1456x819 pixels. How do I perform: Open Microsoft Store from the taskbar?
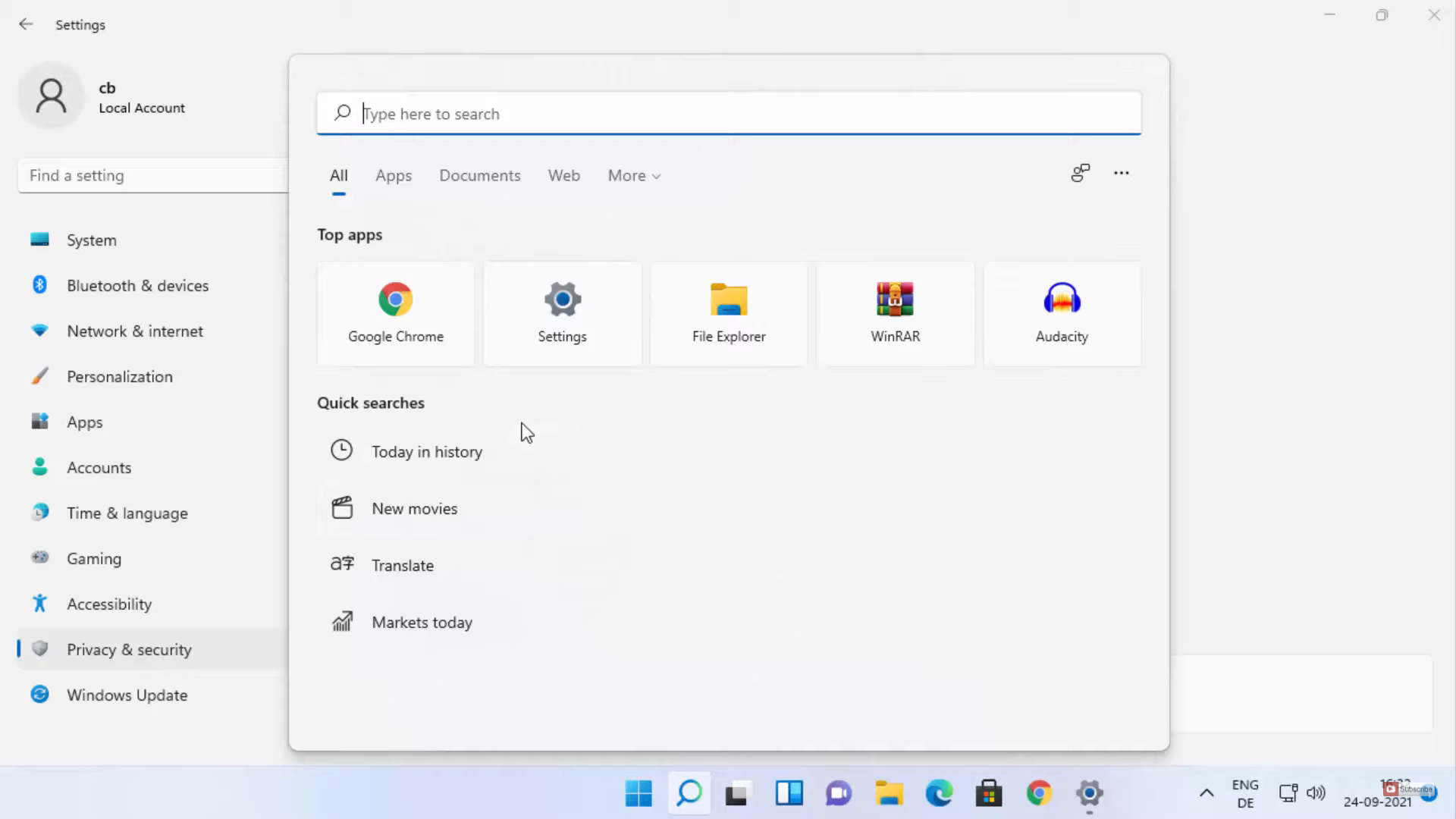pyautogui.click(x=989, y=794)
